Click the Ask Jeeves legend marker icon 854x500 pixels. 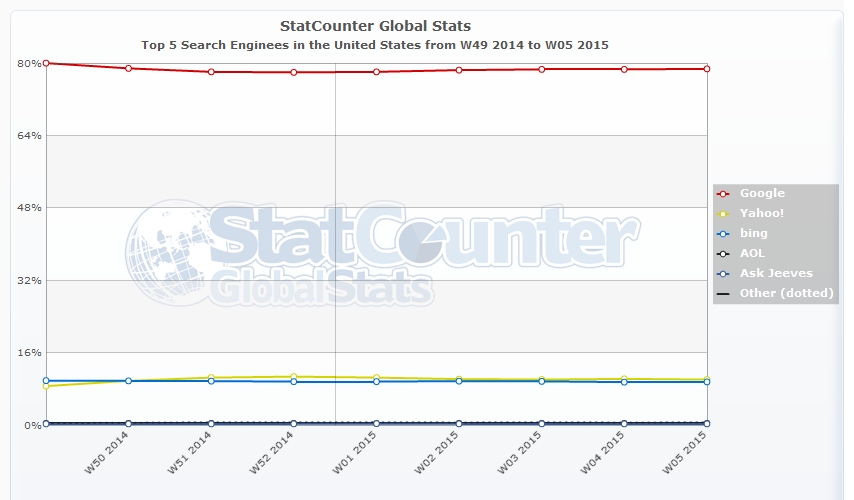tap(723, 273)
